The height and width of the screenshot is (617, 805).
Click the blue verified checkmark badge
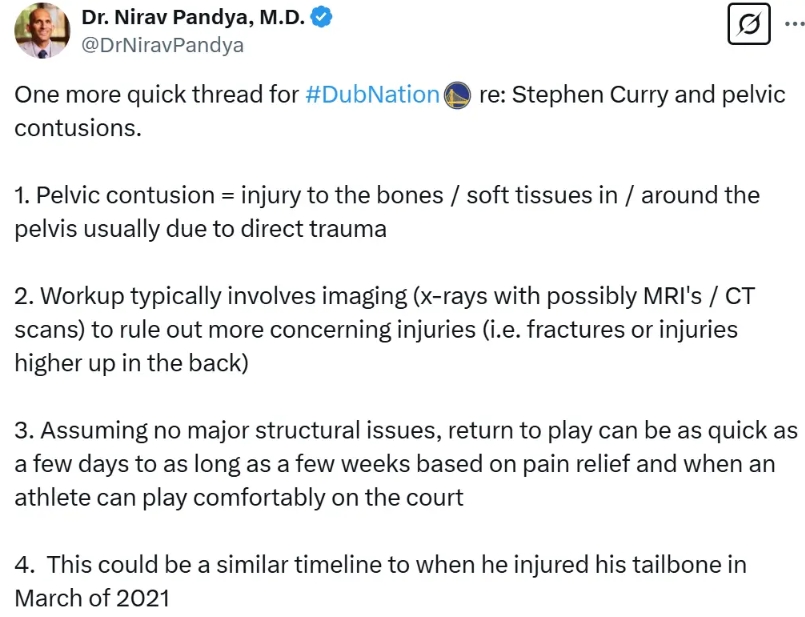tap(322, 17)
